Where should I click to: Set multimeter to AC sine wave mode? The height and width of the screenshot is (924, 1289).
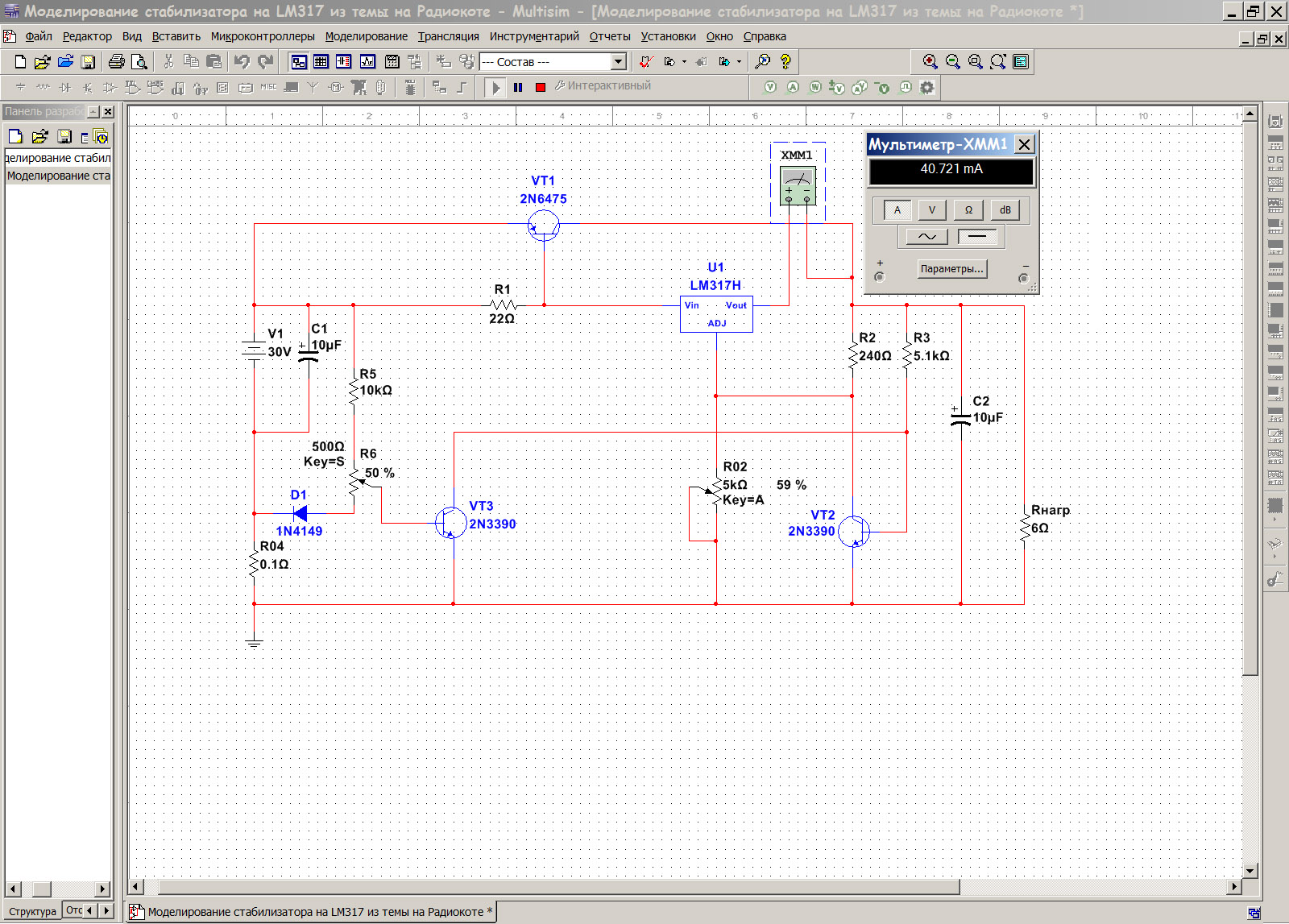point(926,236)
